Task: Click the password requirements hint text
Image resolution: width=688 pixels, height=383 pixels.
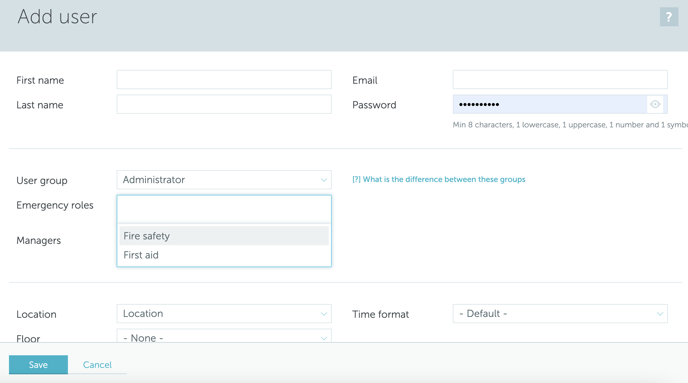Action: 570,125
